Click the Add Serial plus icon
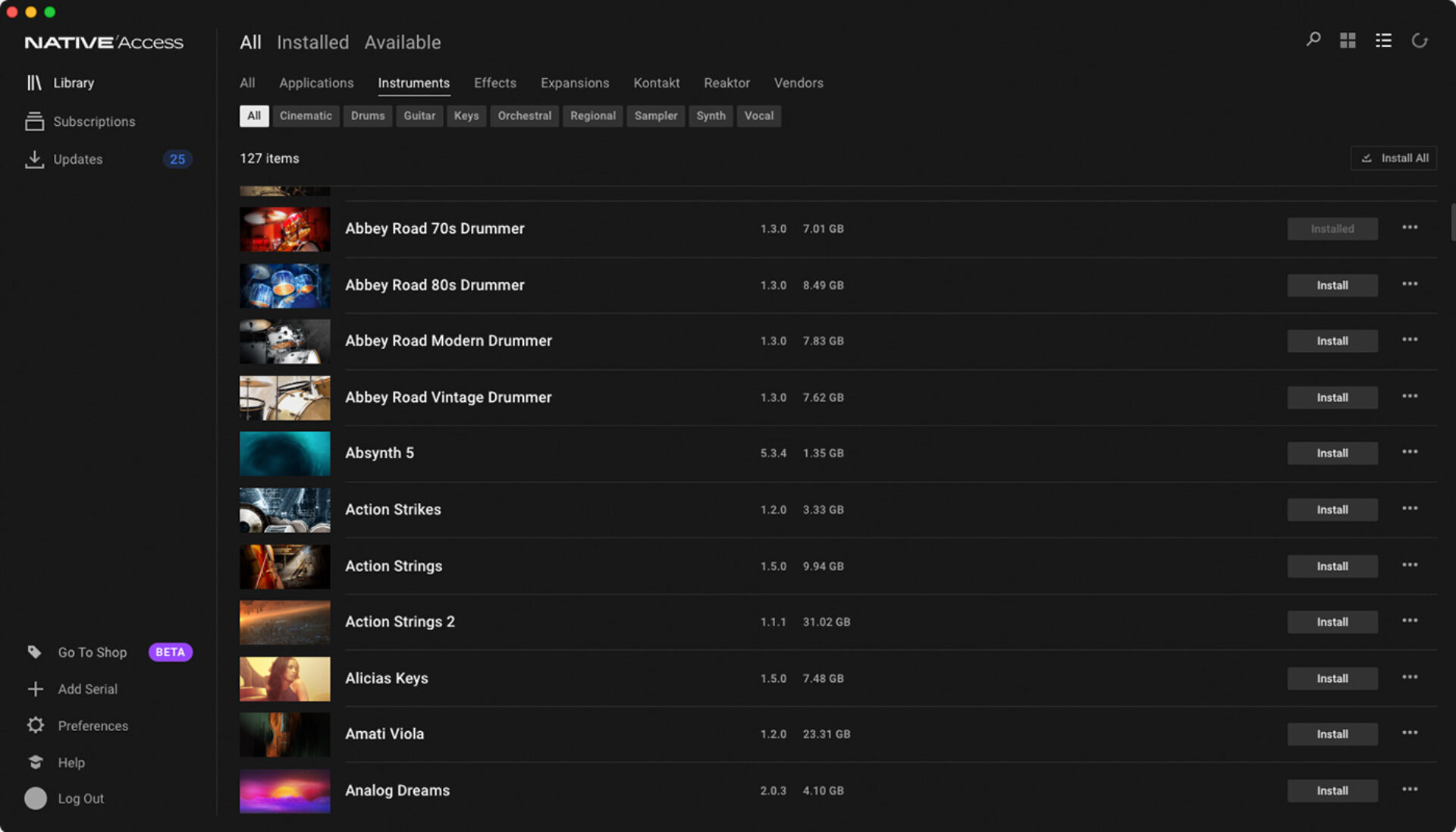1456x832 pixels. [36, 689]
